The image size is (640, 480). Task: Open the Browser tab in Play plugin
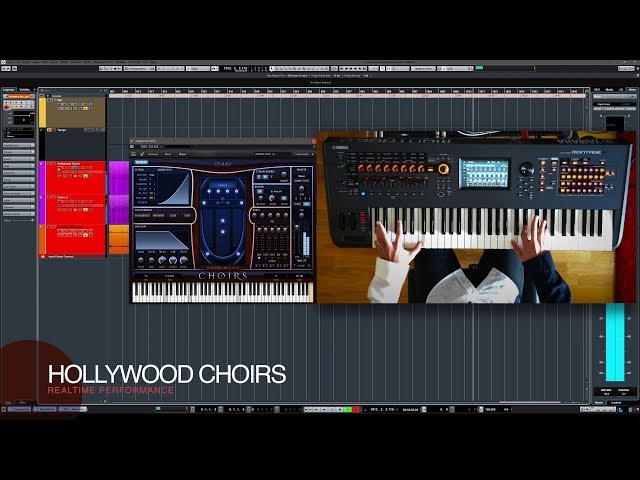153,154
